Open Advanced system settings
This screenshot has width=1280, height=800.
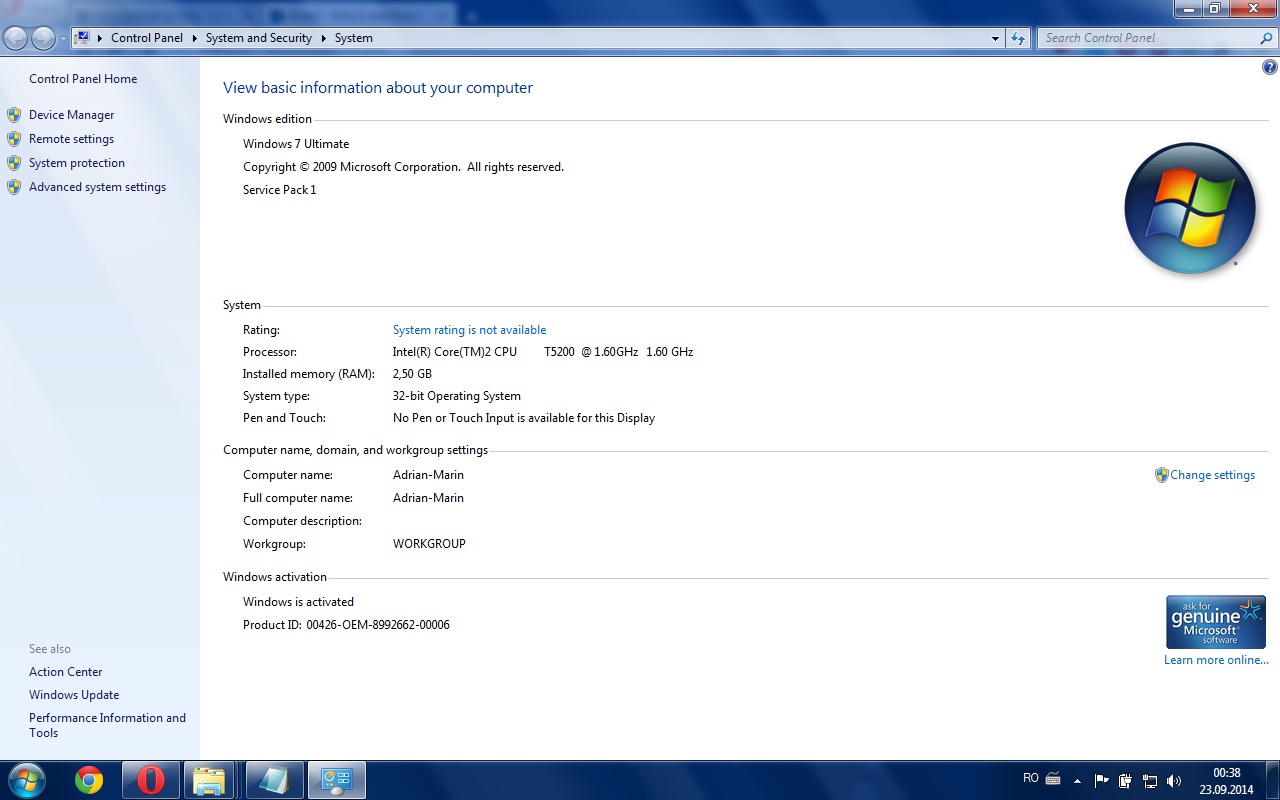[x=97, y=187]
